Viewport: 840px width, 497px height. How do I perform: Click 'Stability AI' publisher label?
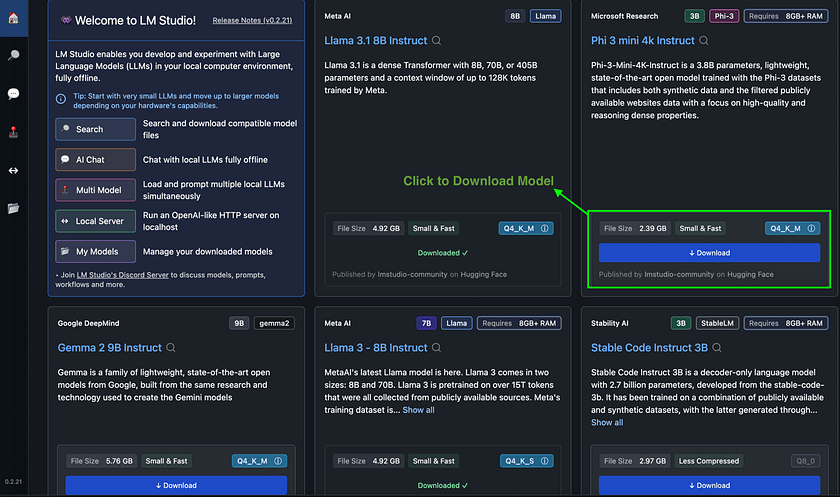pyautogui.click(x=610, y=323)
